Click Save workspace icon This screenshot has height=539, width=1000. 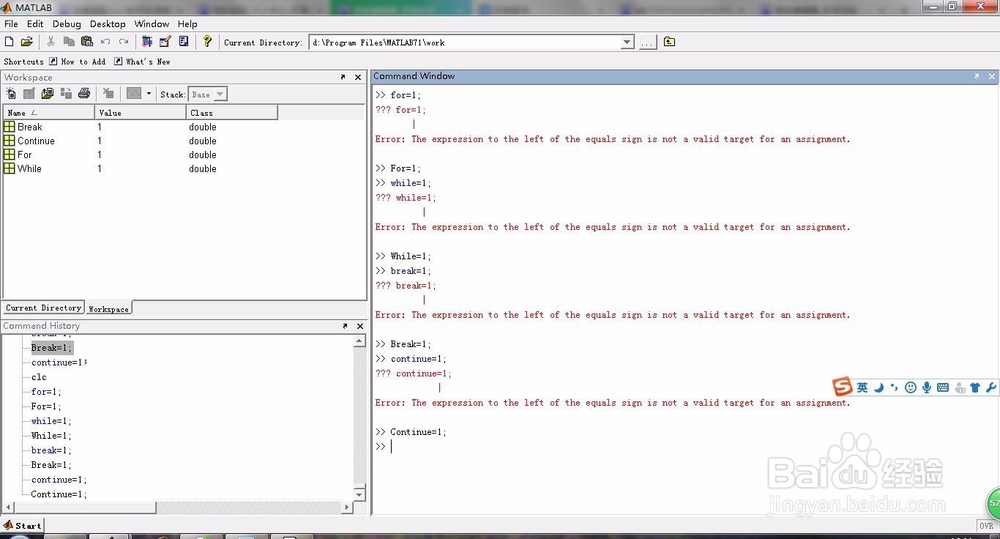coord(66,94)
